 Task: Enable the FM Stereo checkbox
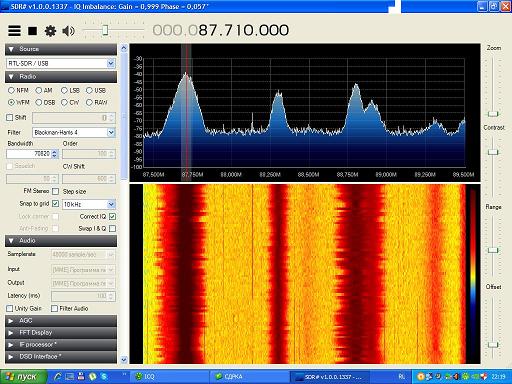click(x=56, y=191)
